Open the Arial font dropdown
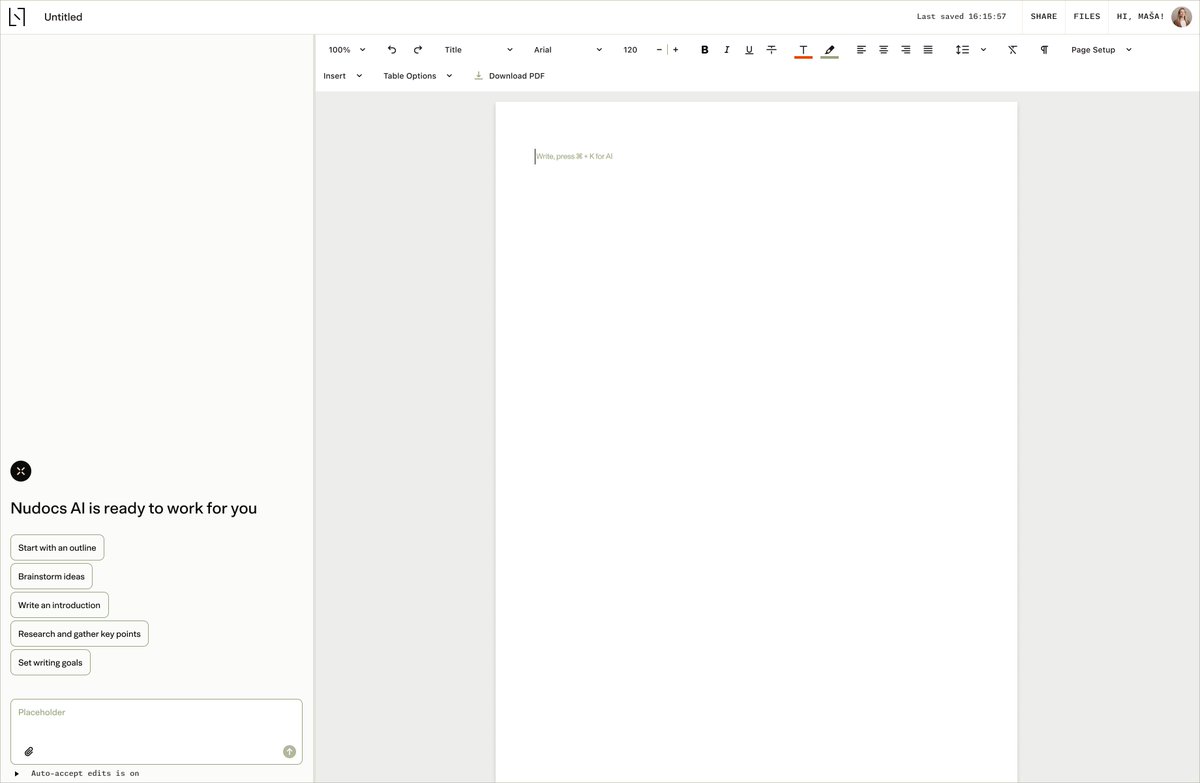Image resolution: width=1200 pixels, height=783 pixels. [x=567, y=50]
